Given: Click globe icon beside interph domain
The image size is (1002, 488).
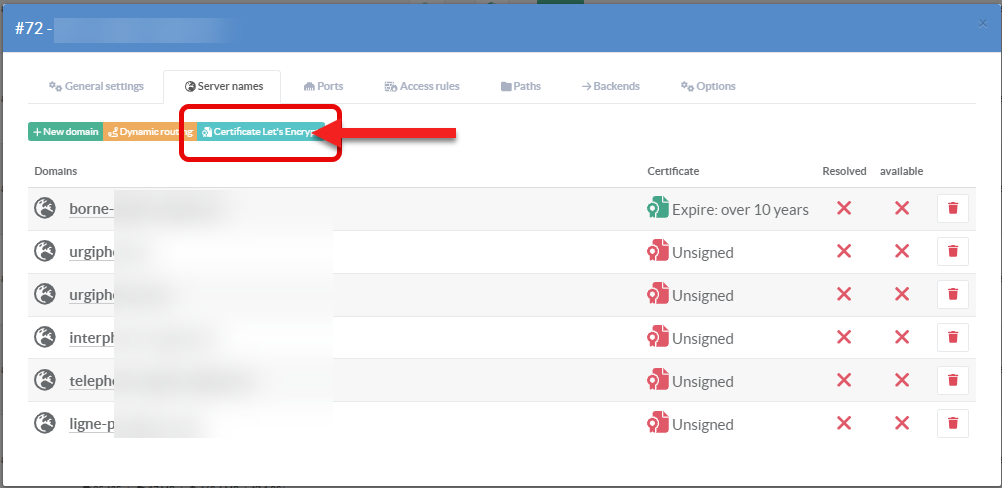Looking at the screenshot, I should pos(44,338).
